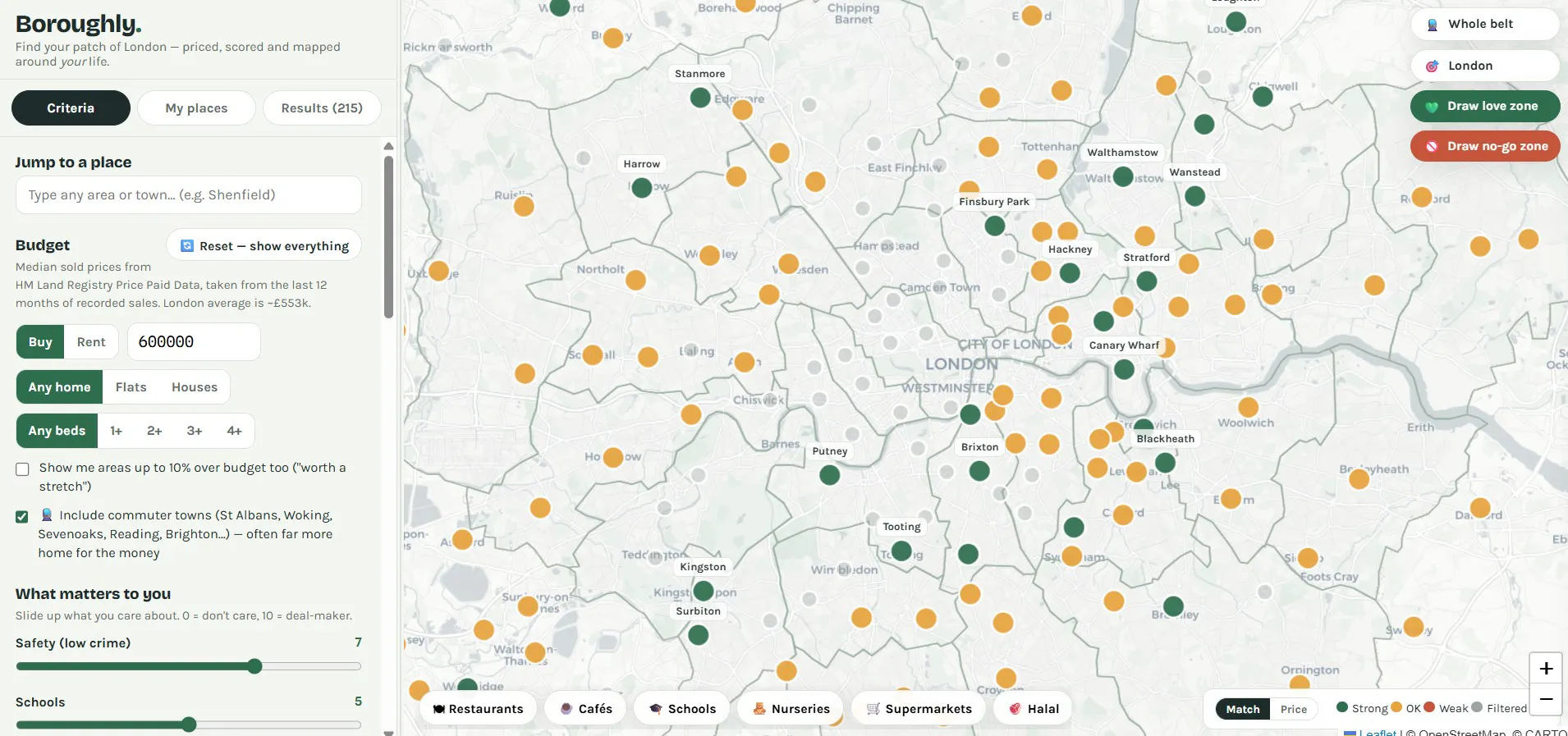The height and width of the screenshot is (736, 1568).
Task: Click the Wanstead green map marker
Action: point(1195,196)
